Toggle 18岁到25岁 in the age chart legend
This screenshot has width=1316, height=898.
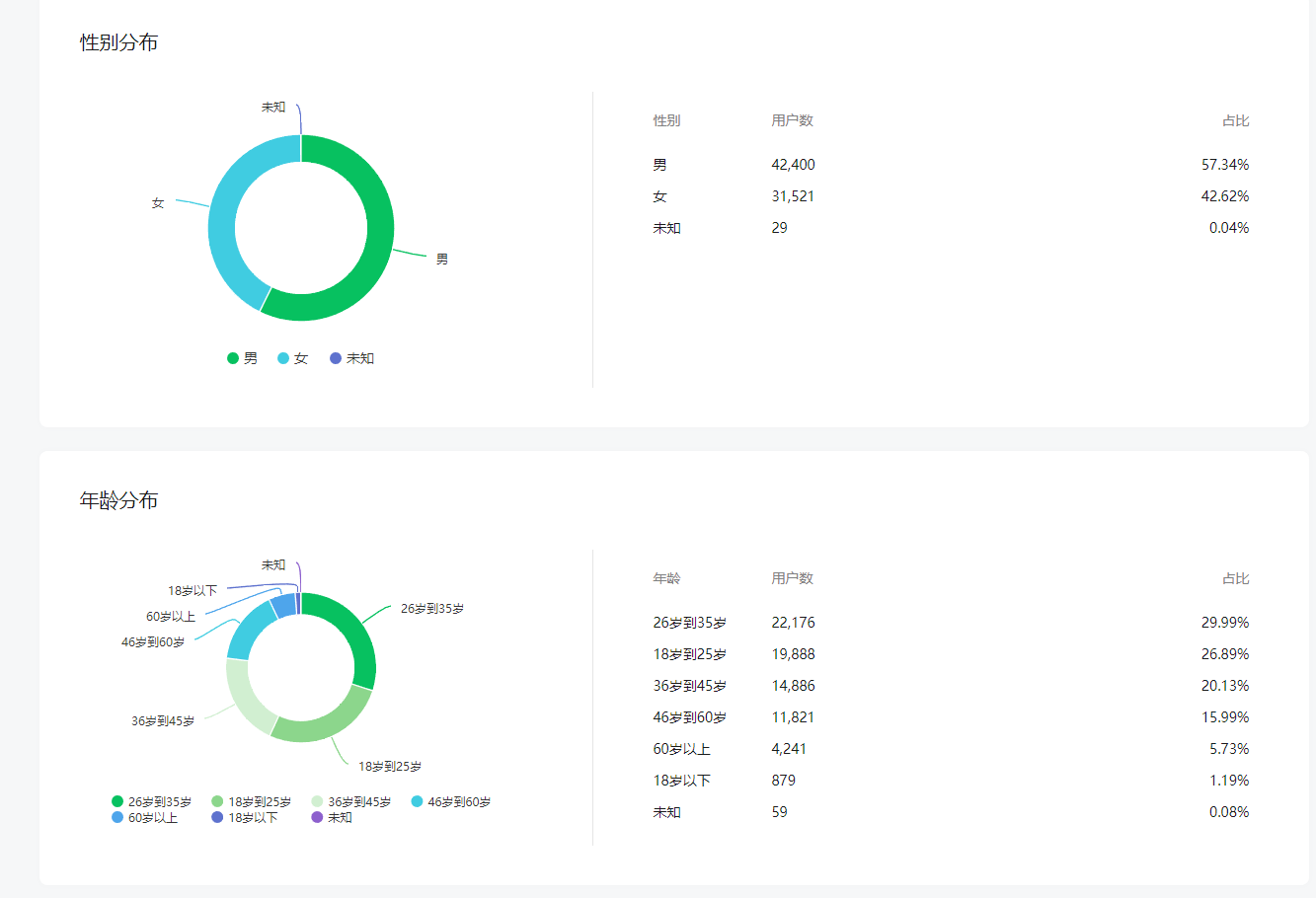252,802
